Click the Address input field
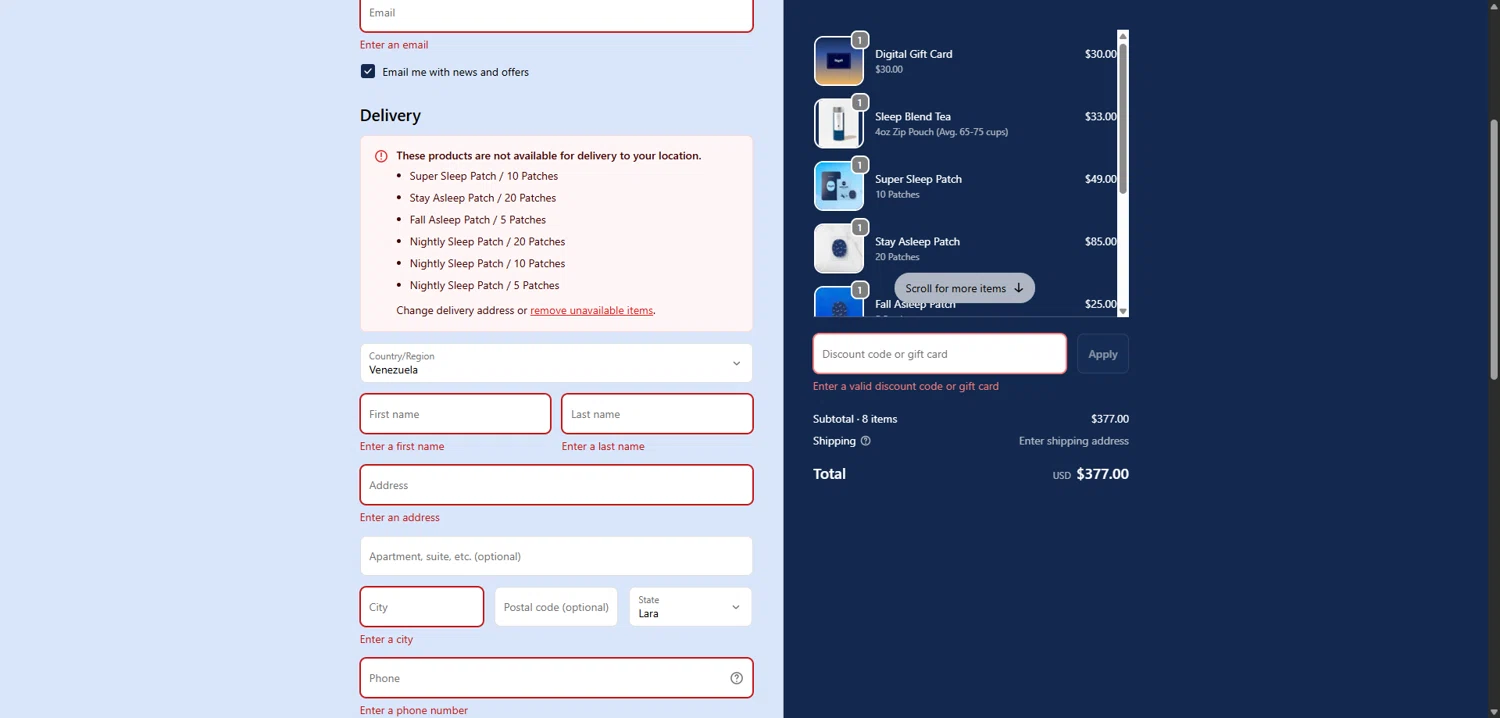1500x718 pixels. 556,485
